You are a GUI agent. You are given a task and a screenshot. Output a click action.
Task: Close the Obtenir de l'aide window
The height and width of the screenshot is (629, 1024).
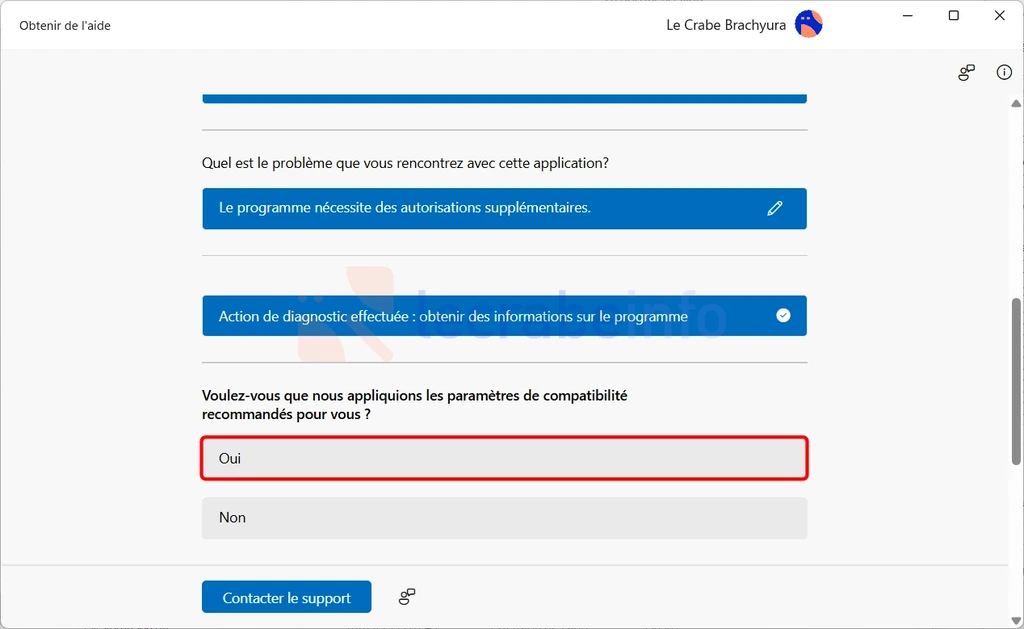point(999,16)
